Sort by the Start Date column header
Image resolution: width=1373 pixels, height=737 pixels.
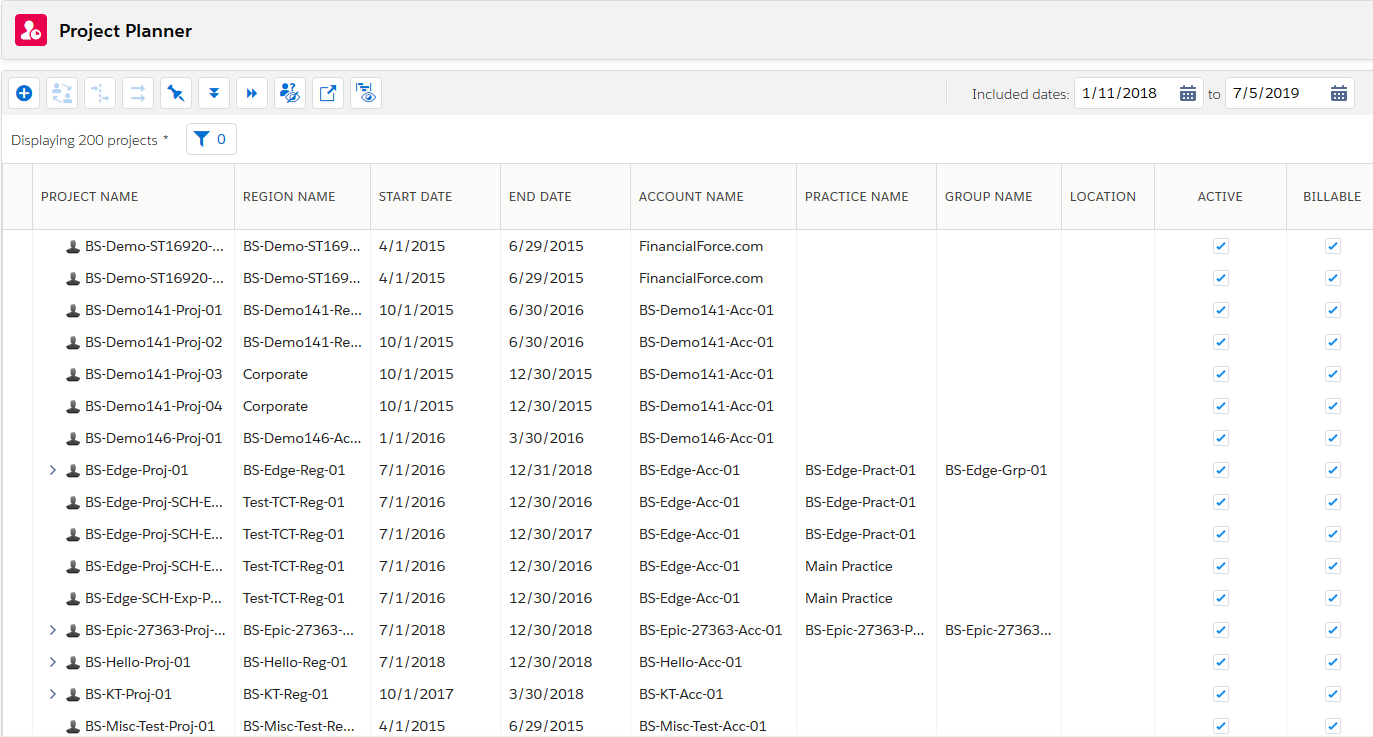point(415,197)
